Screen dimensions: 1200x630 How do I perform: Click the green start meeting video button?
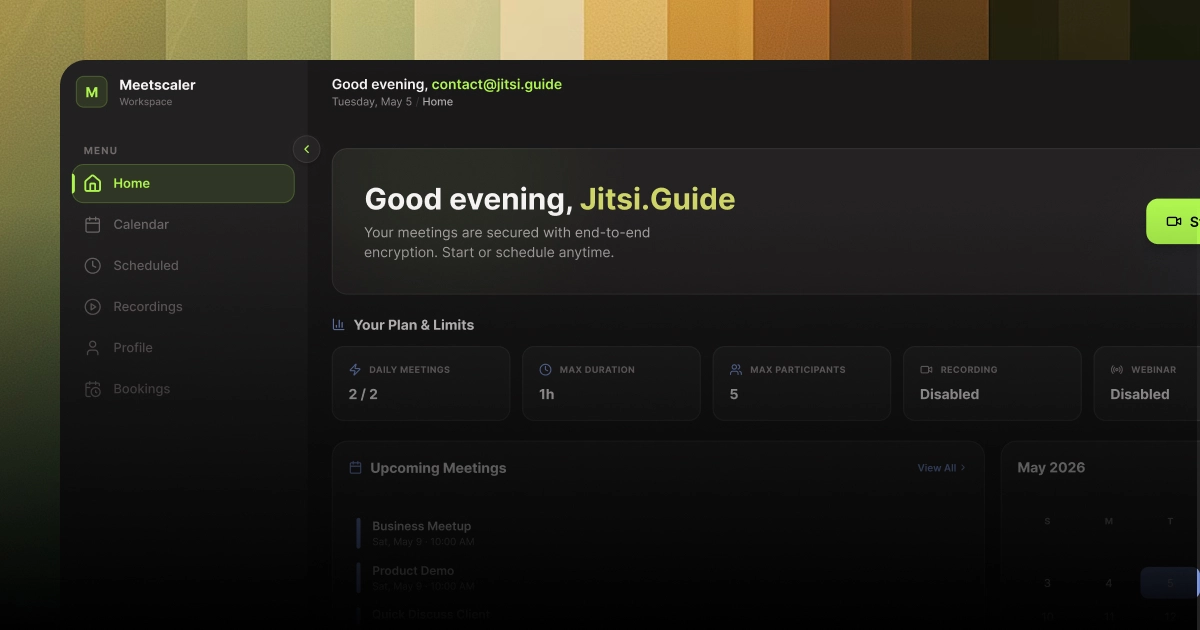pyautogui.click(x=1173, y=221)
